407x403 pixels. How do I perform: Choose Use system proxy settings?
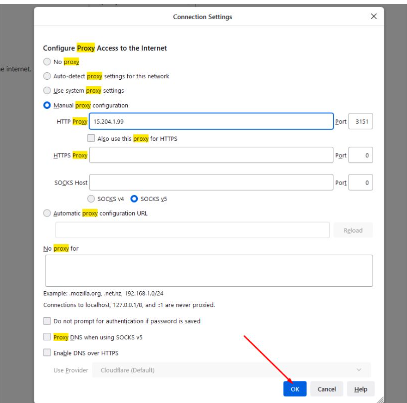click(x=47, y=90)
